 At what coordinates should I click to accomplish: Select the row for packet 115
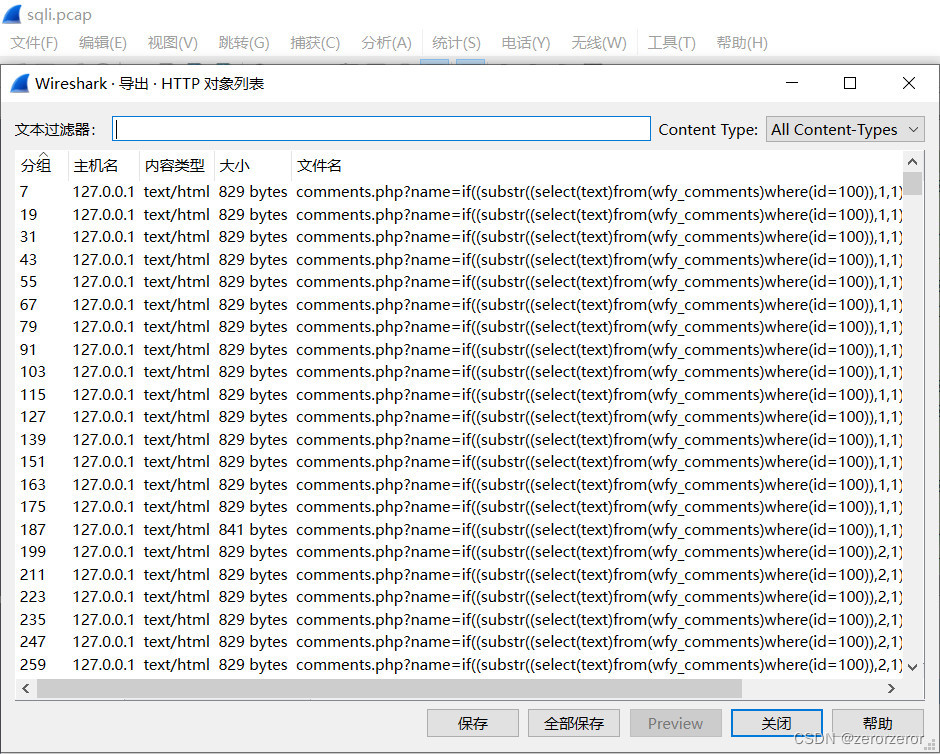[x=459, y=394]
